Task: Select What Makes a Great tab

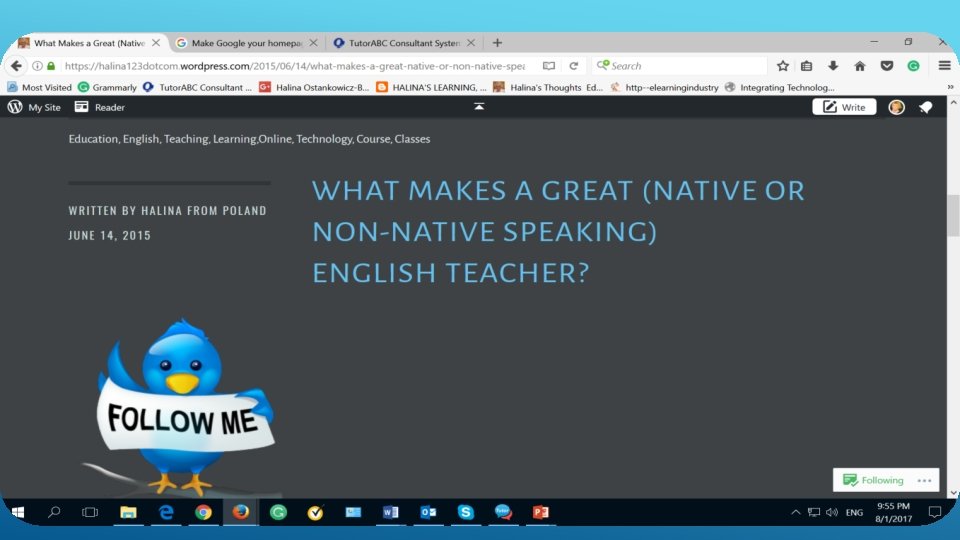Action: (89, 43)
